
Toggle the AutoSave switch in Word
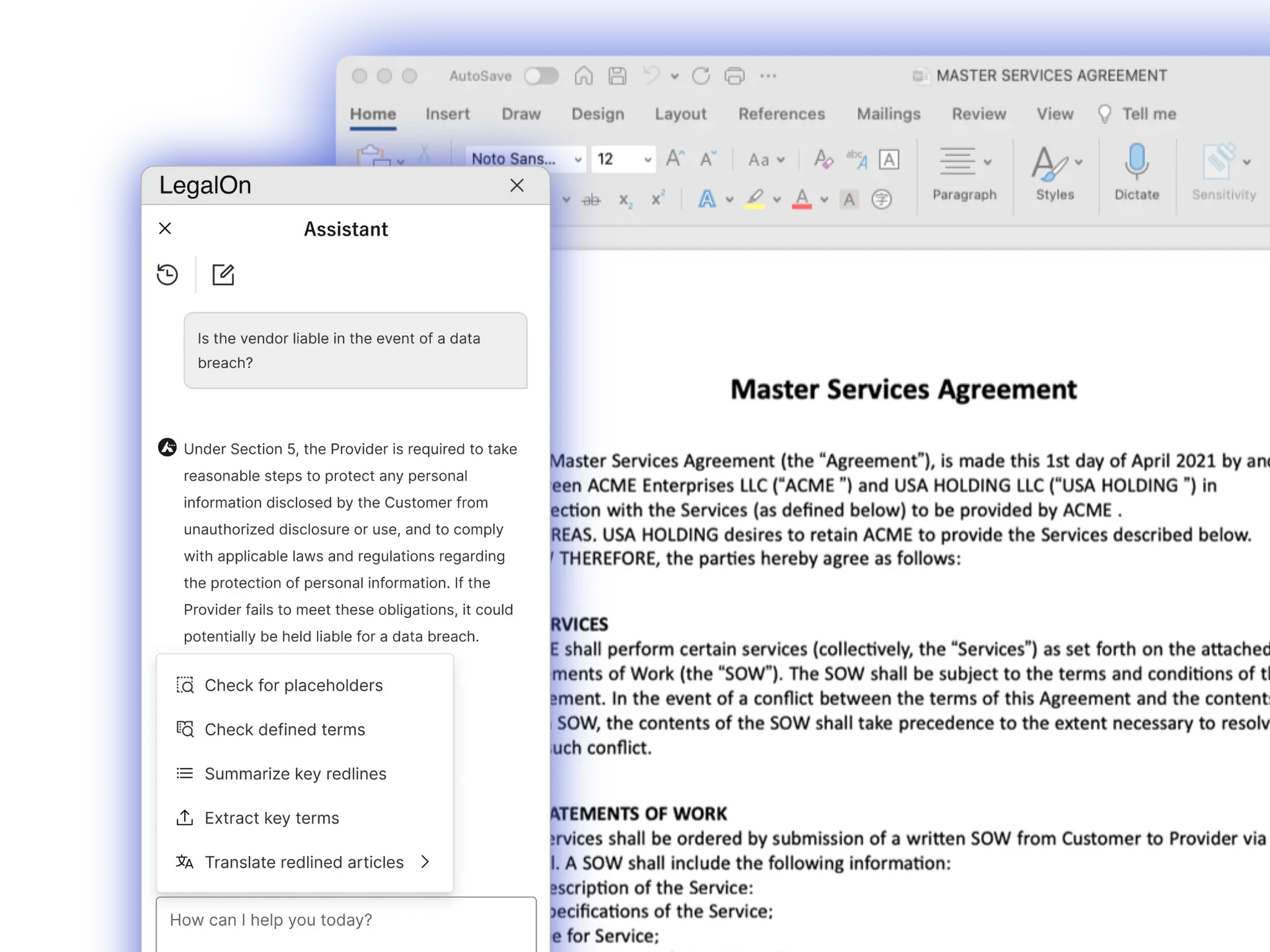(541, 76)
